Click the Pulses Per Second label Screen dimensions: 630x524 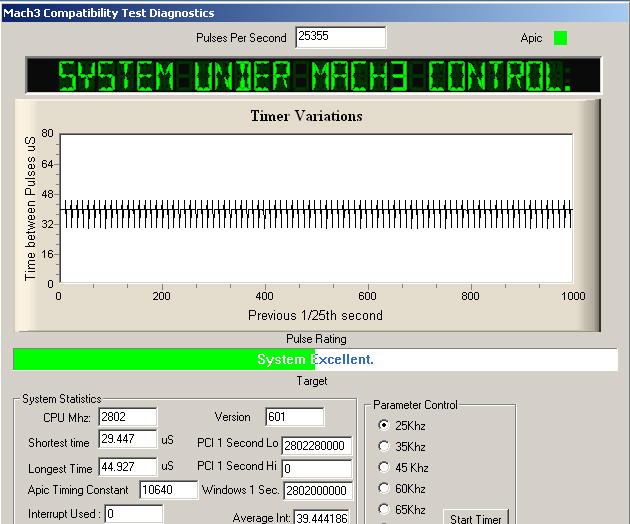pos(241,38)
